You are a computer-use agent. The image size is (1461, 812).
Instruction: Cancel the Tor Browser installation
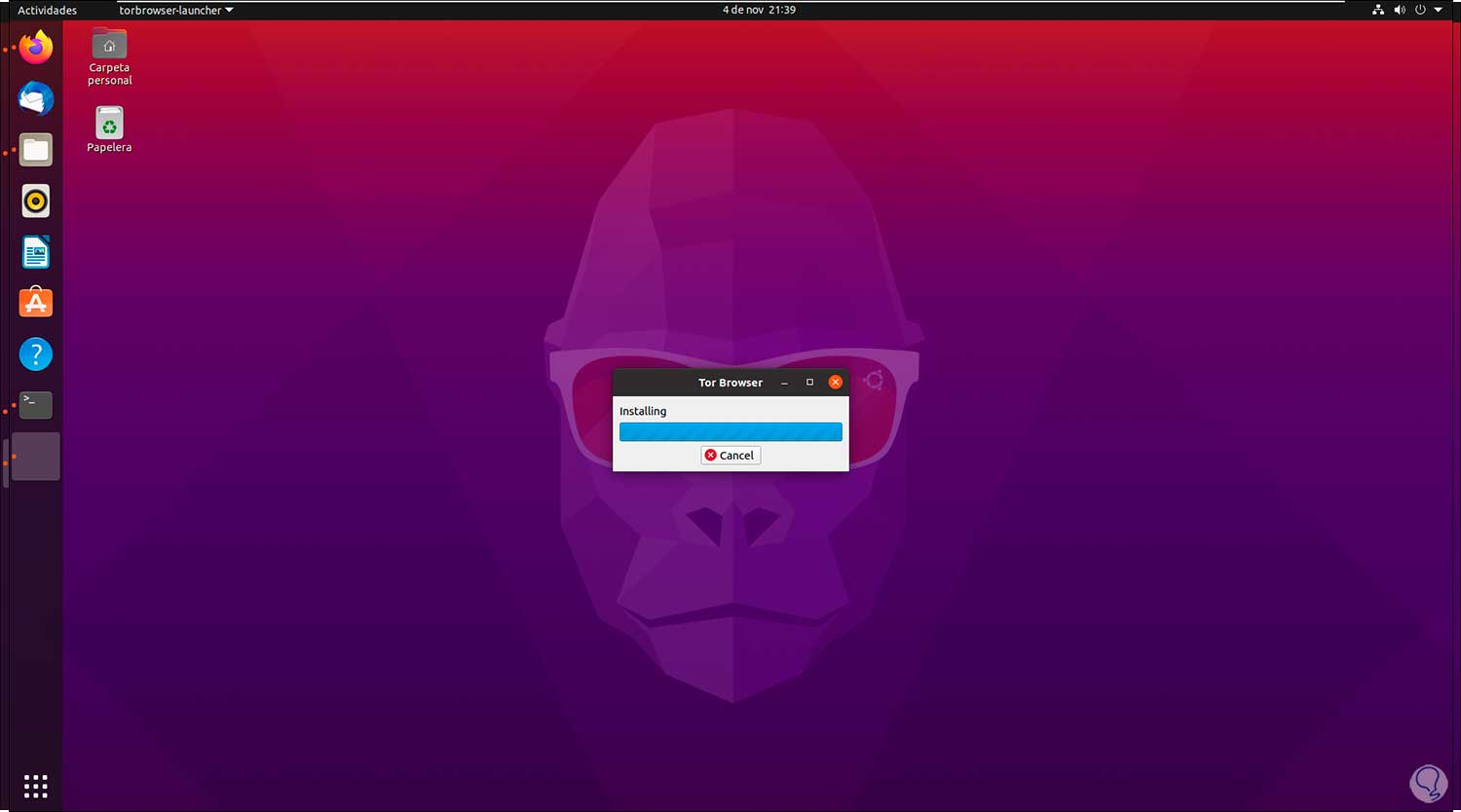click(x=730, y=455)
